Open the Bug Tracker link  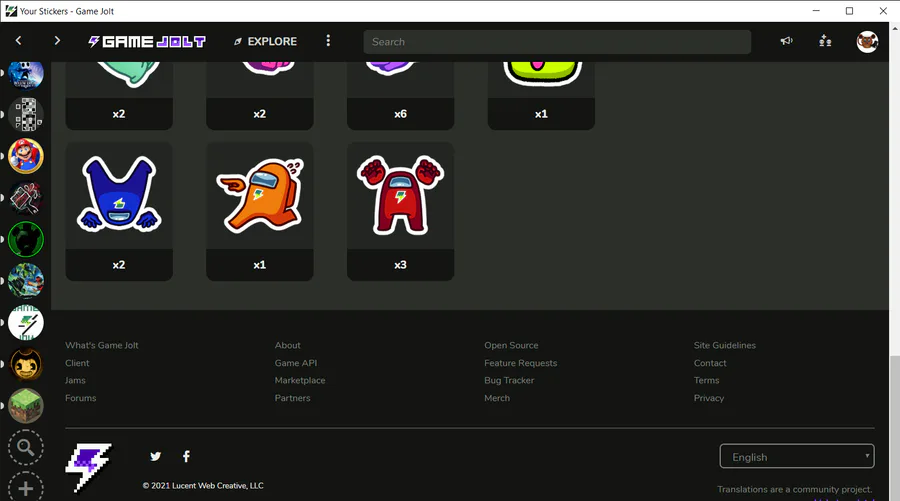click(509, 380)
